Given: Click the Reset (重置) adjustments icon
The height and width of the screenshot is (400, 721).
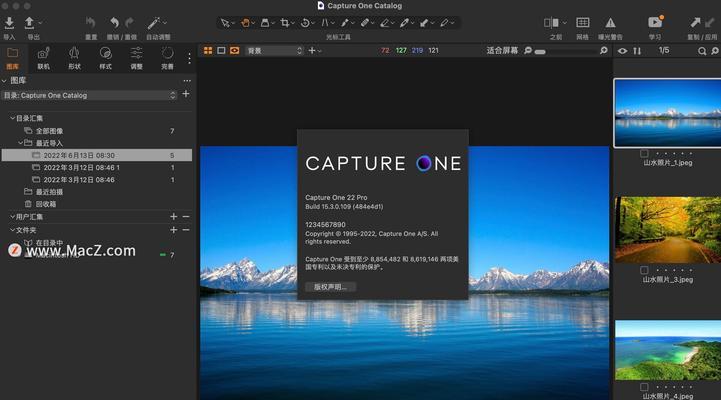Looking at the screenshot, I should coord(91,23).
